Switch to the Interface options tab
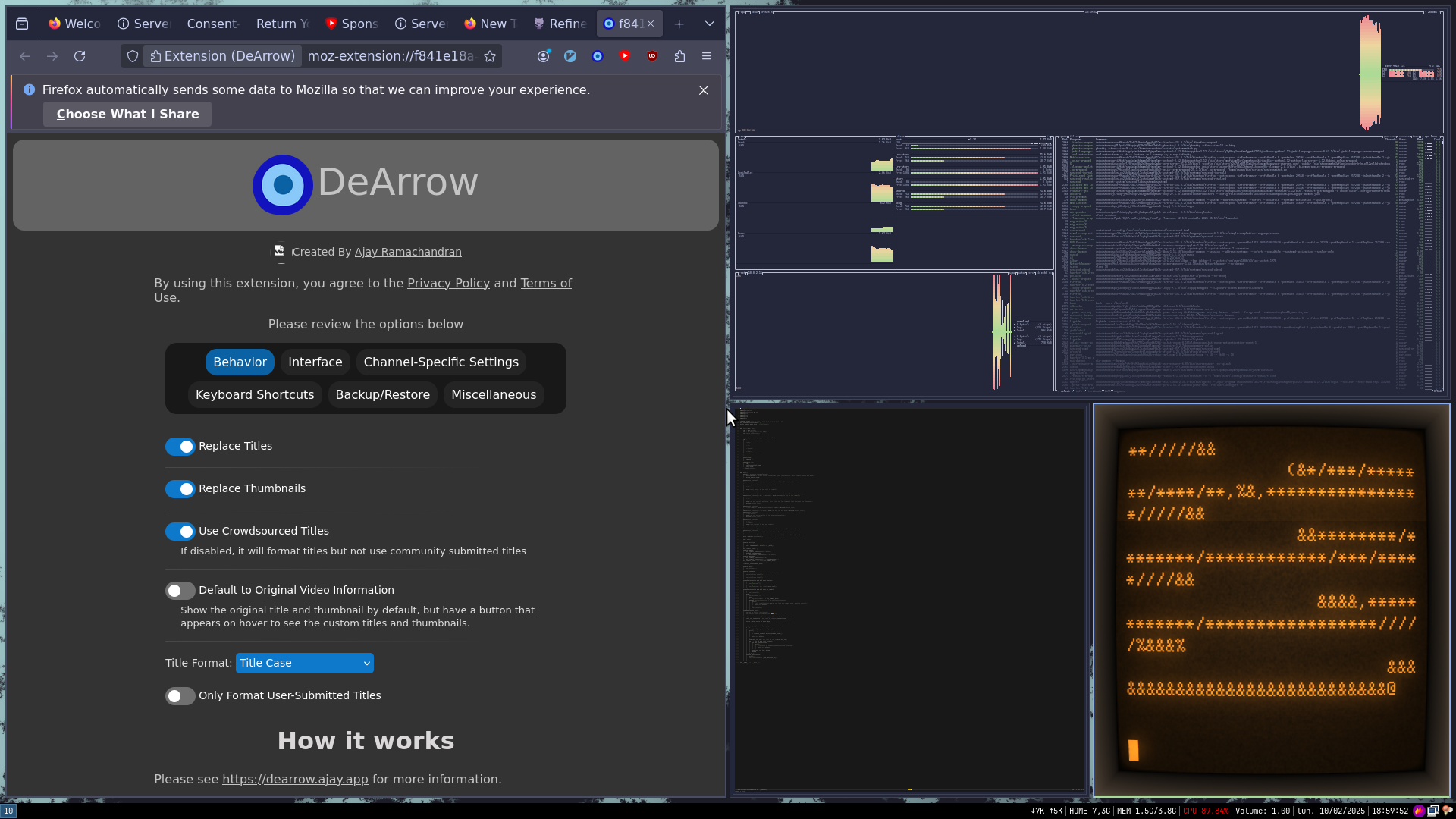Image resolution: width=1456 pixels, height=819 pixels. [x=315, y=362]
